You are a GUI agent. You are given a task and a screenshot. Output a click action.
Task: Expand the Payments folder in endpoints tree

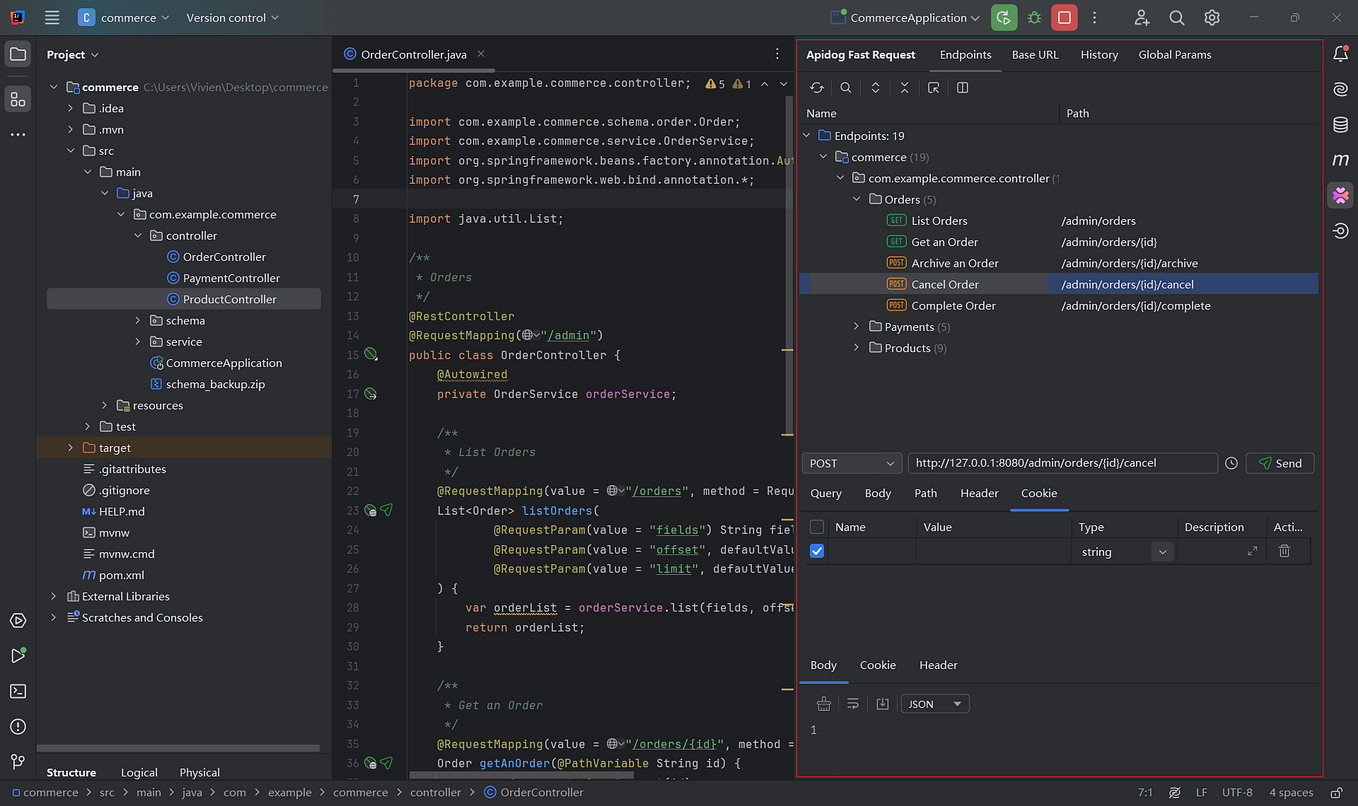pyautogui.click(x=857, y=327)
